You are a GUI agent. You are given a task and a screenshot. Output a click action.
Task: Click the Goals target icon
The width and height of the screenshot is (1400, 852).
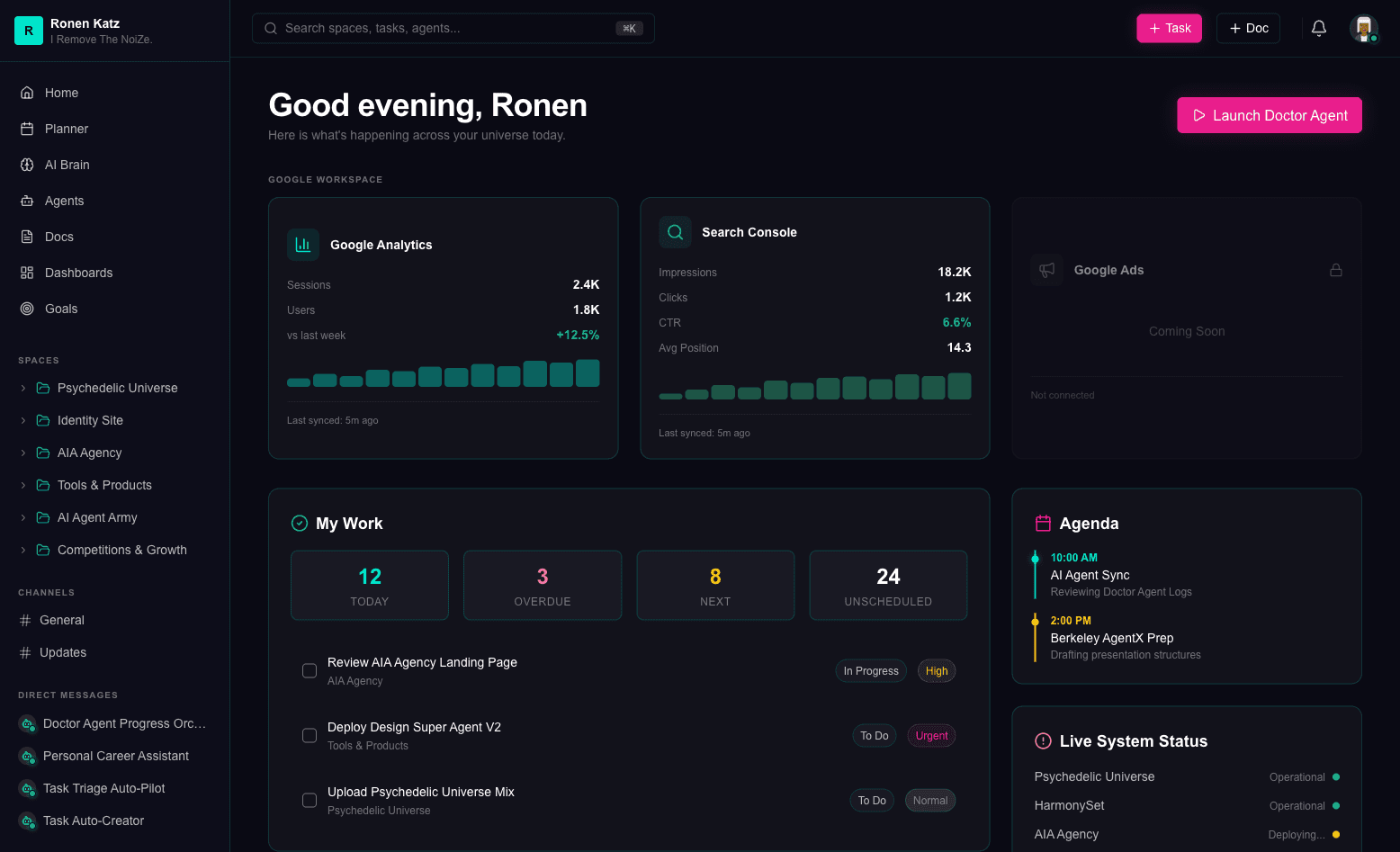tap(27, 309)
